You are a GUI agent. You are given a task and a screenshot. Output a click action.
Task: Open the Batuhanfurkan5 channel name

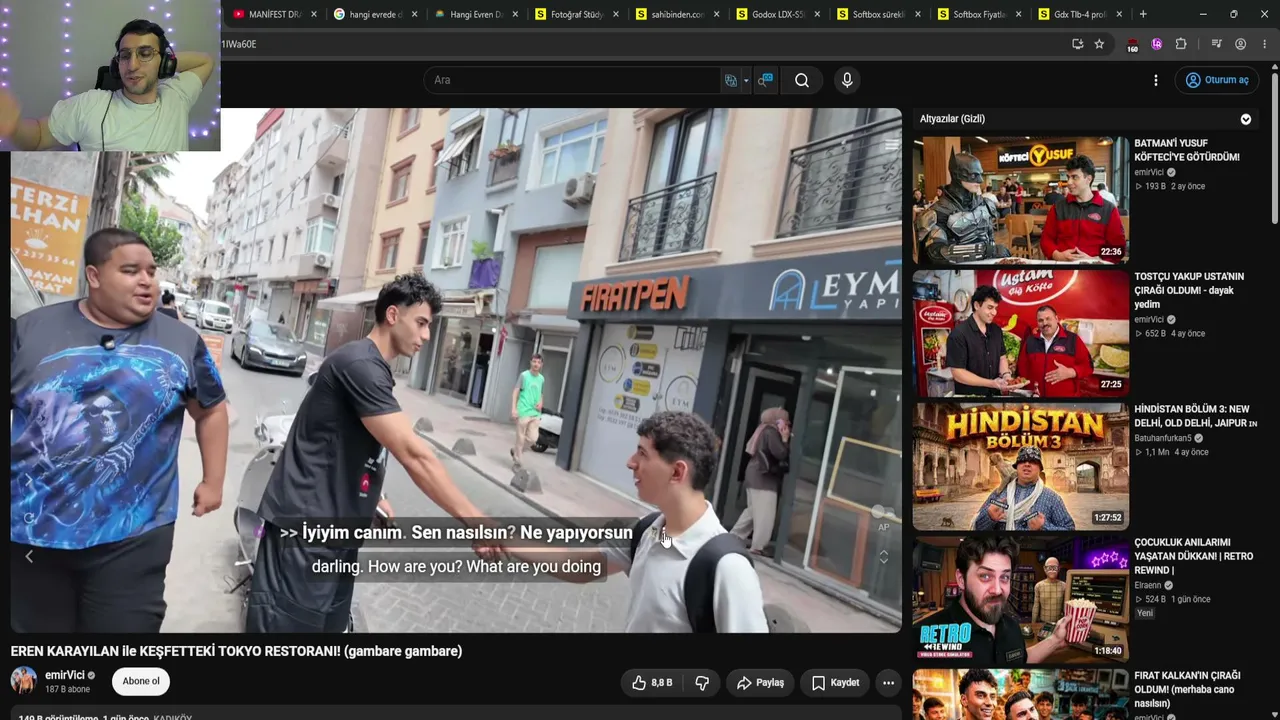pyautogui.click(x=1163, y=438)
